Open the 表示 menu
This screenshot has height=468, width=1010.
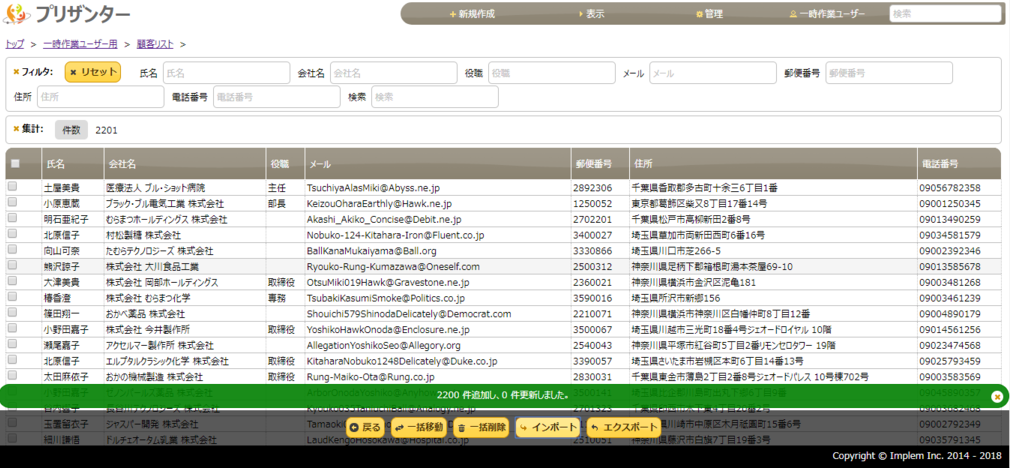592,14
